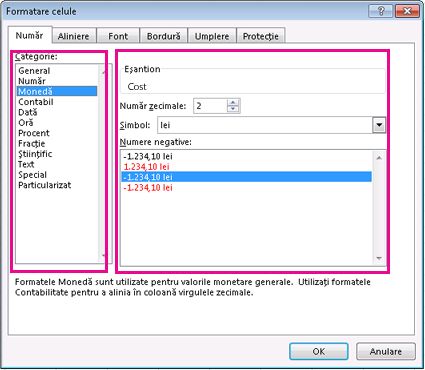
Task: Click category list scroll down arrow
Action: tap(104, 256)
